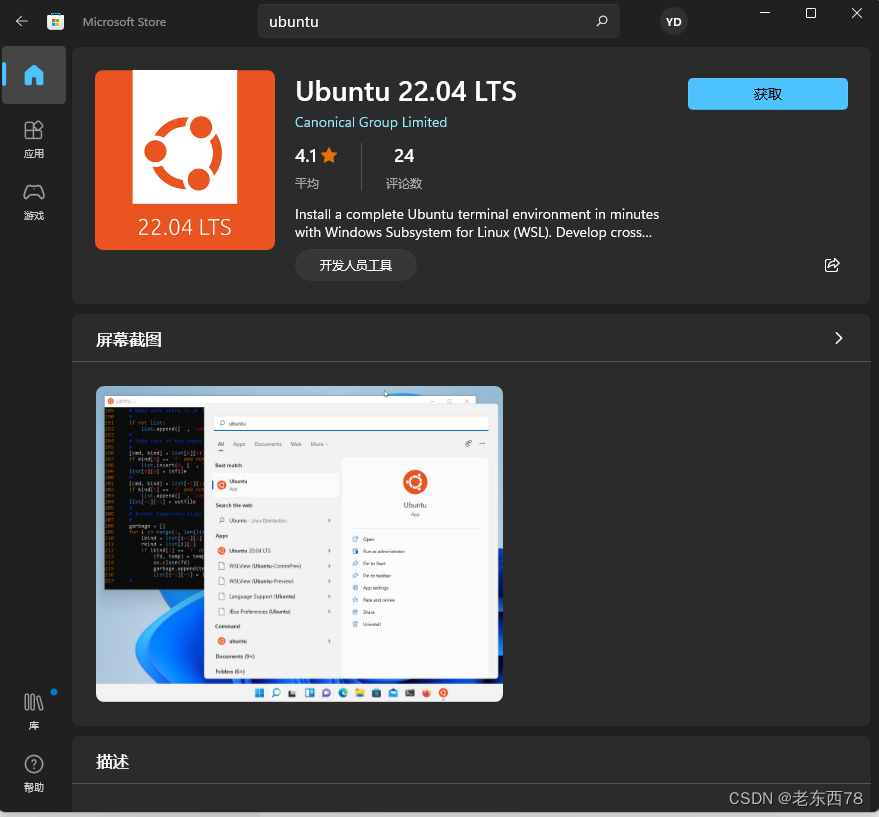
Task: Open the YD account profile
Action: click(x=673, y=22)
